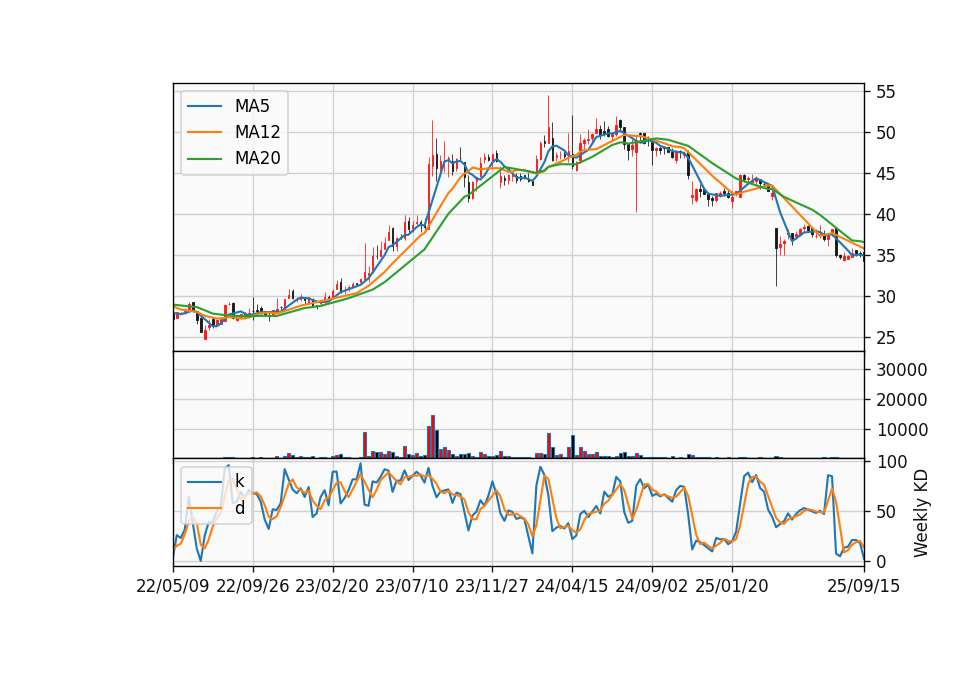Click the price axis value 35
Viewport: 960px width, 690px height.
(885, 256)
